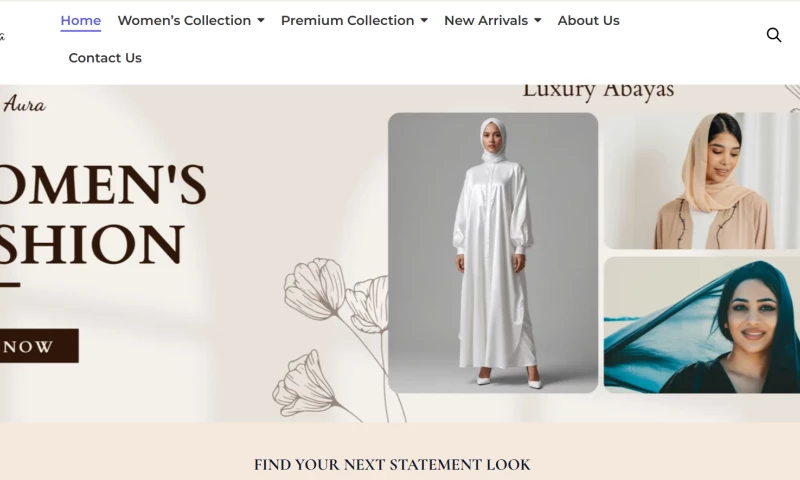Click Find Your Next Statement Look heading
The height and width of the screenshot is (480, 800).
click(392, 465)
